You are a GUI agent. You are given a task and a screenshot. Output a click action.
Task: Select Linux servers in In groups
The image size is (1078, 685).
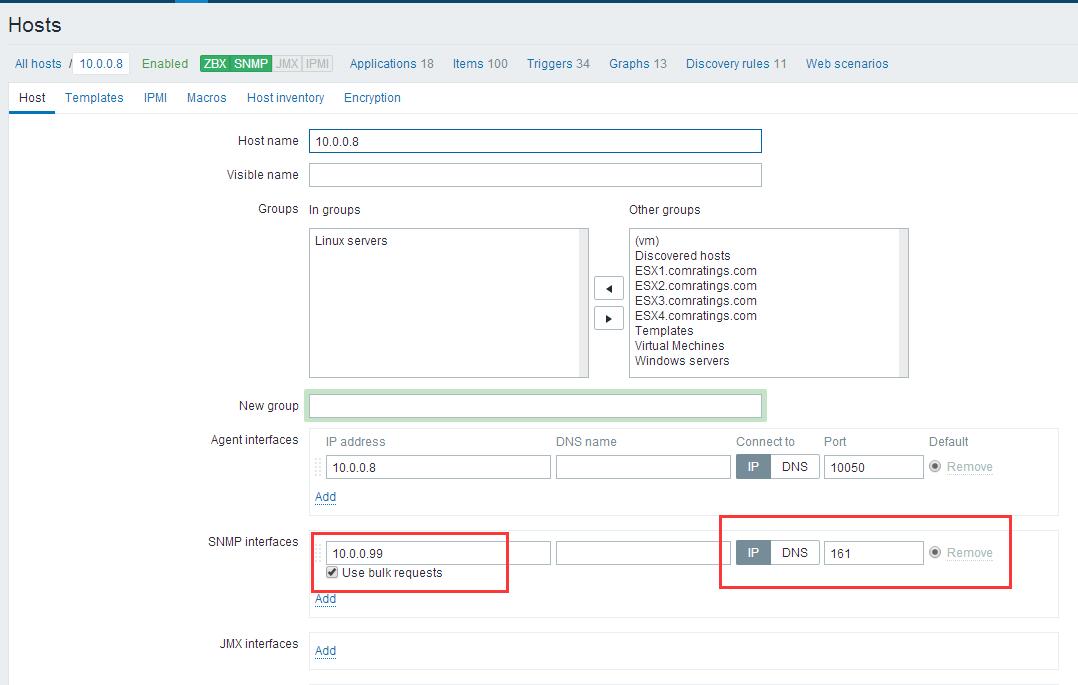click(x=351, y=241)
